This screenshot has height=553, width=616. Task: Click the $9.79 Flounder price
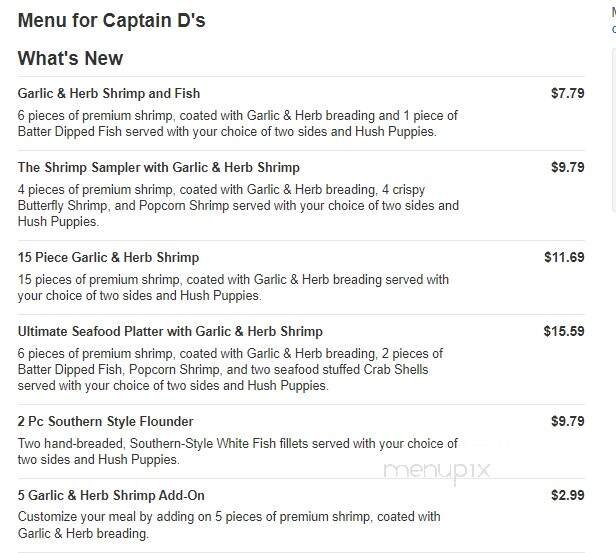pos(567,421)
